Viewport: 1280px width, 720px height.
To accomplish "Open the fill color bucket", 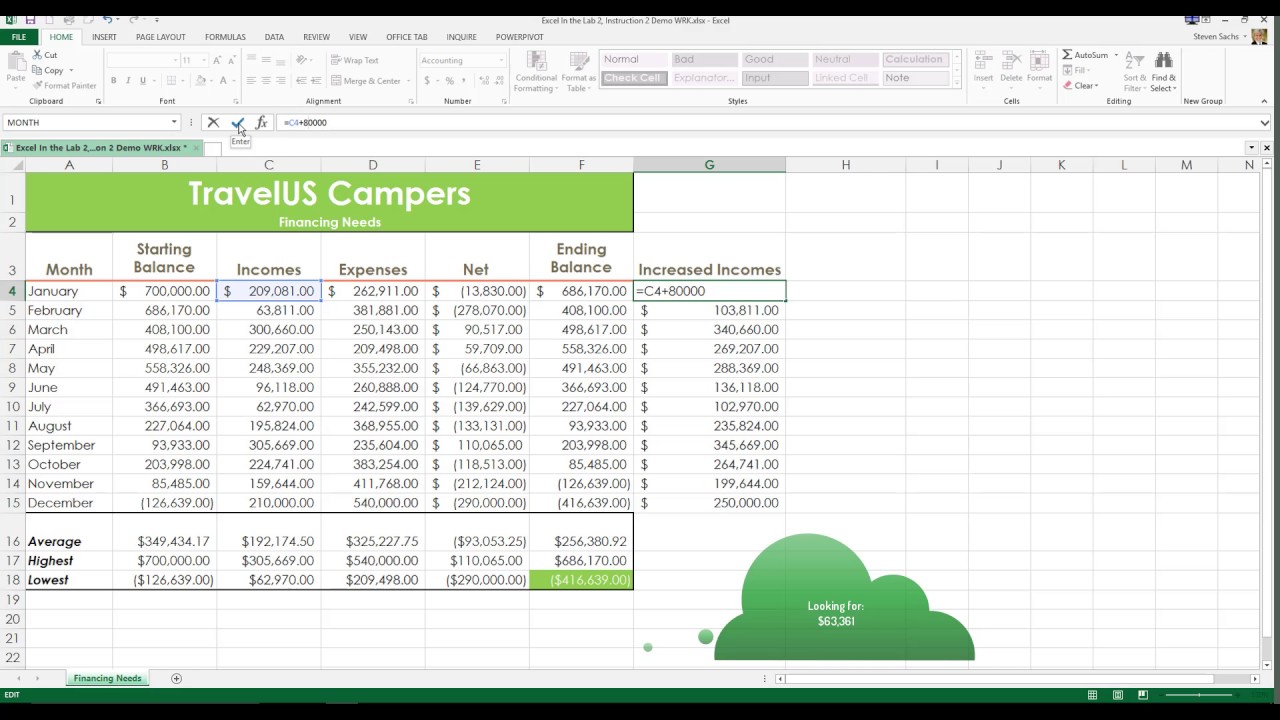I will coord(198,81).
